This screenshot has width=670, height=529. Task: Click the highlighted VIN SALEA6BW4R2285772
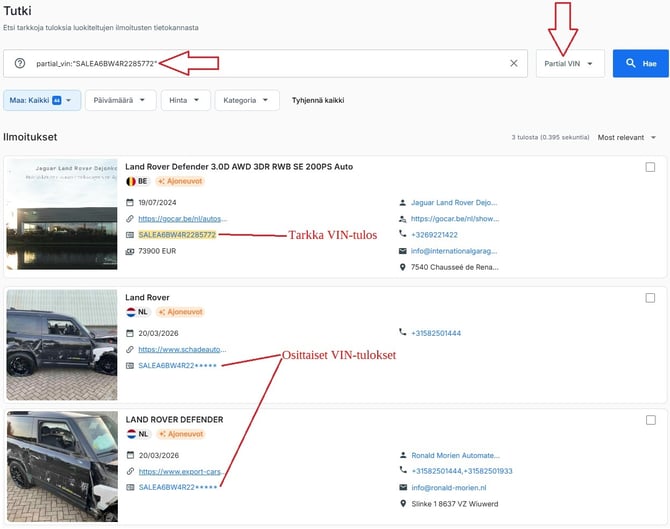177,235
